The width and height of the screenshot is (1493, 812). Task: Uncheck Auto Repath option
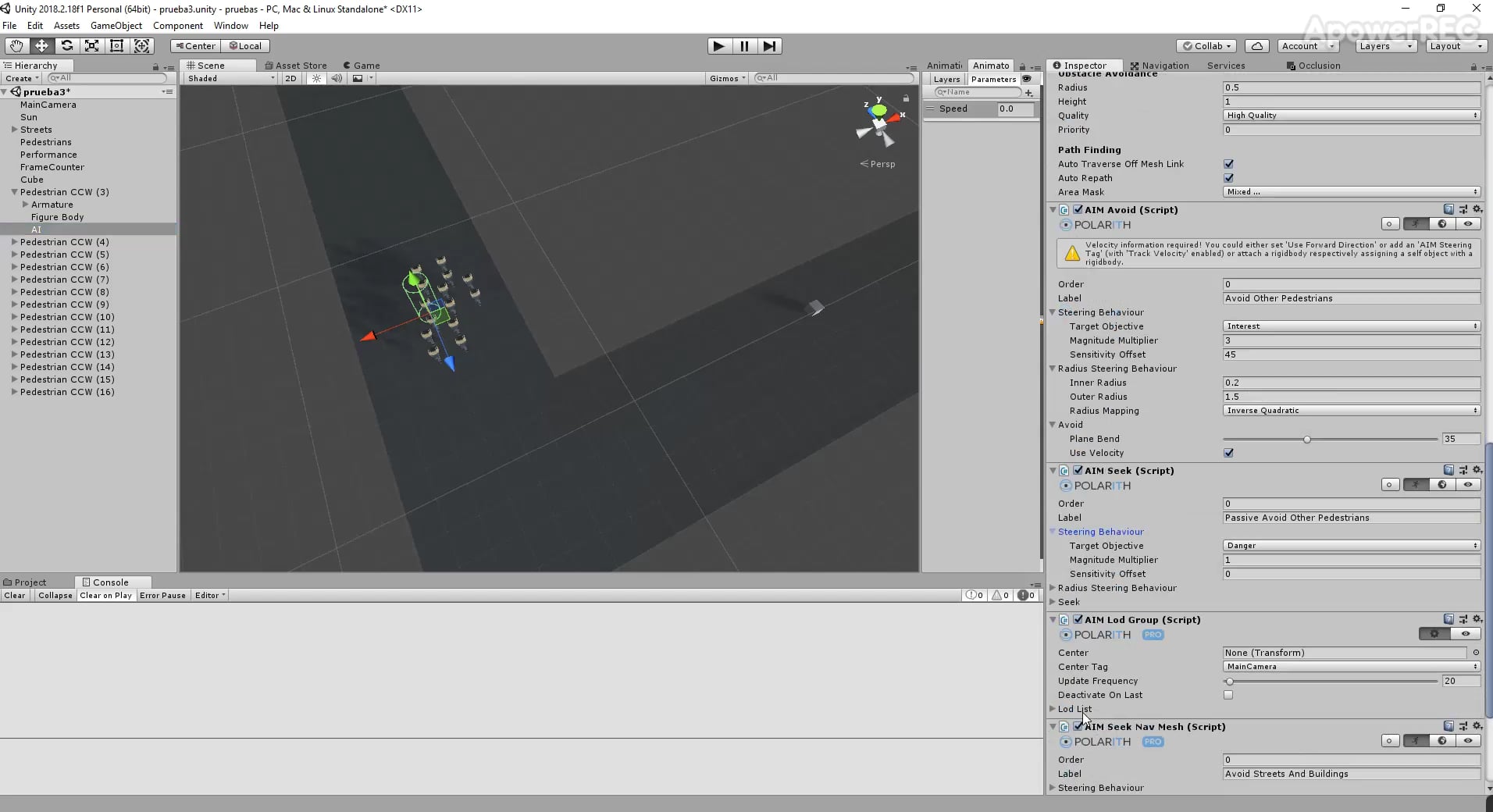(x=1228, y=178)
